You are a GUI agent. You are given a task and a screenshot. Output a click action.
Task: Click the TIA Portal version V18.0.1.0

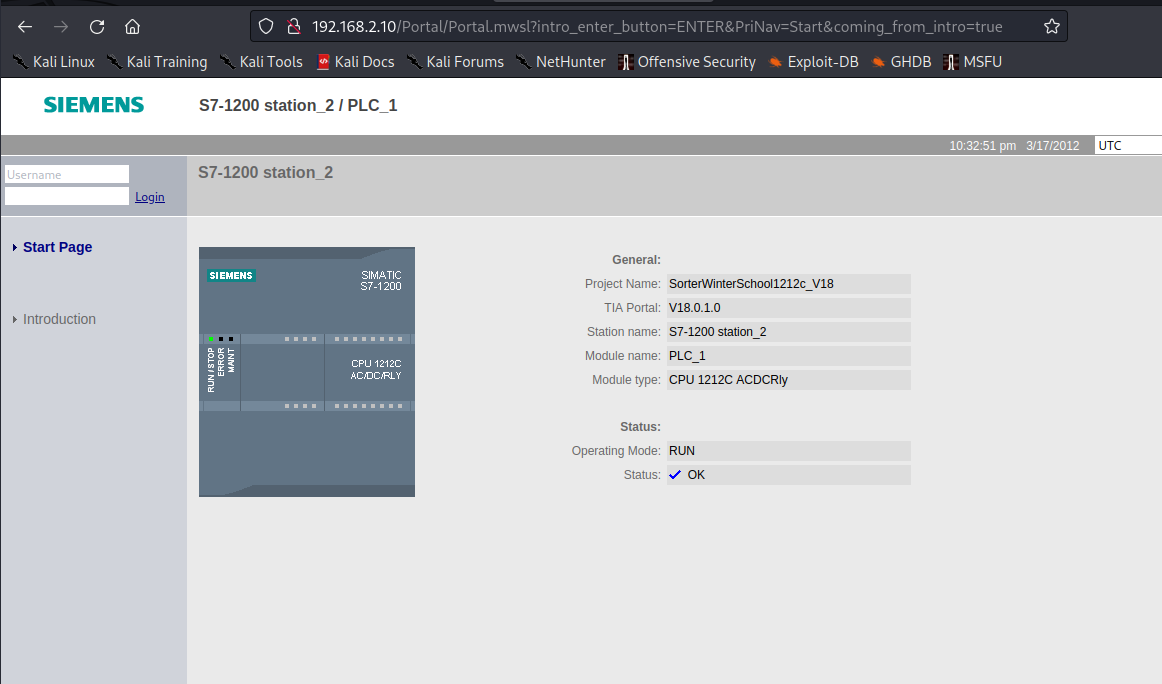[x=694, y=308]
